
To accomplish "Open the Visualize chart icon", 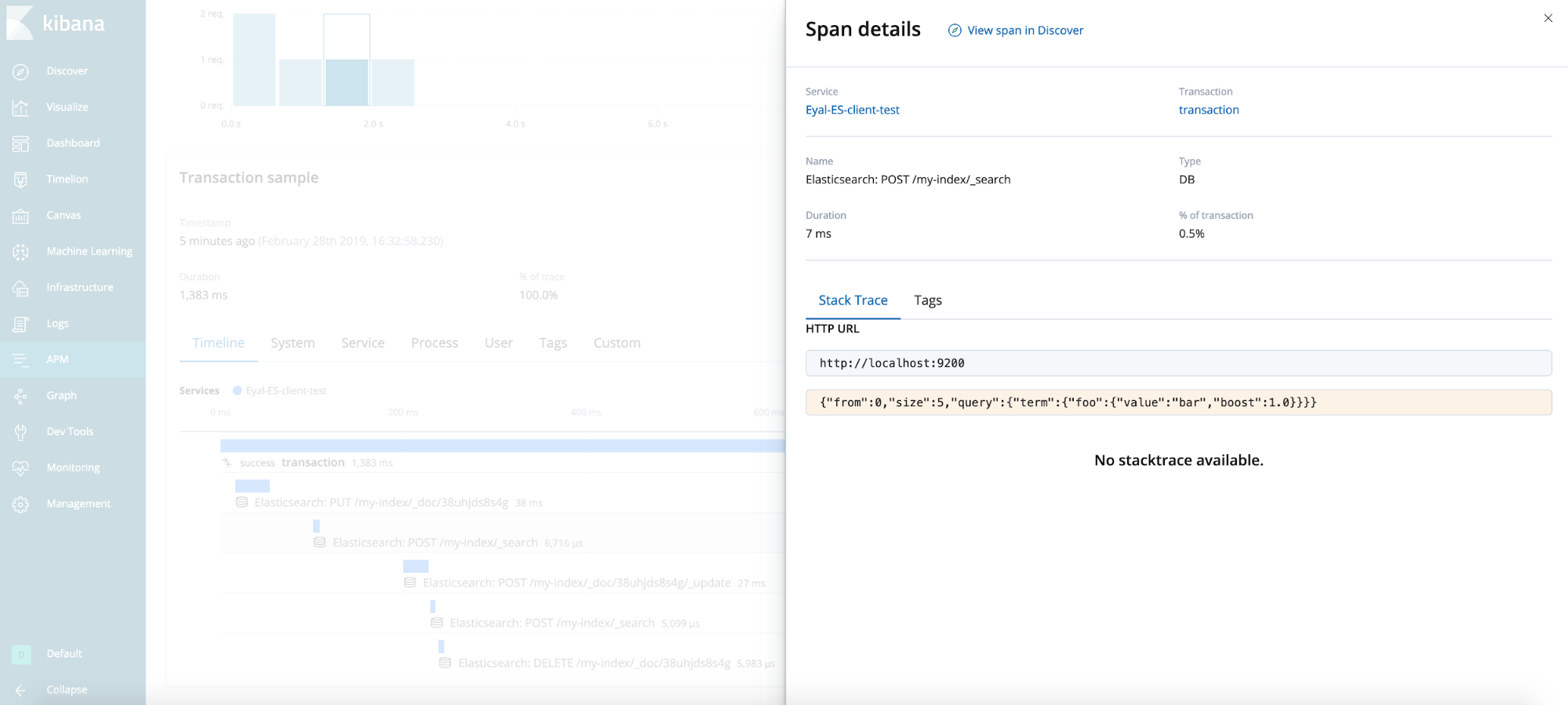I will 21,107.
